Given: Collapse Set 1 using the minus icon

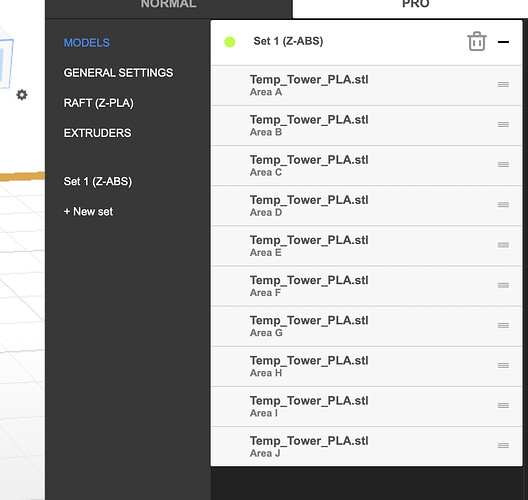Looking at the screenshot, I should 503,42.
